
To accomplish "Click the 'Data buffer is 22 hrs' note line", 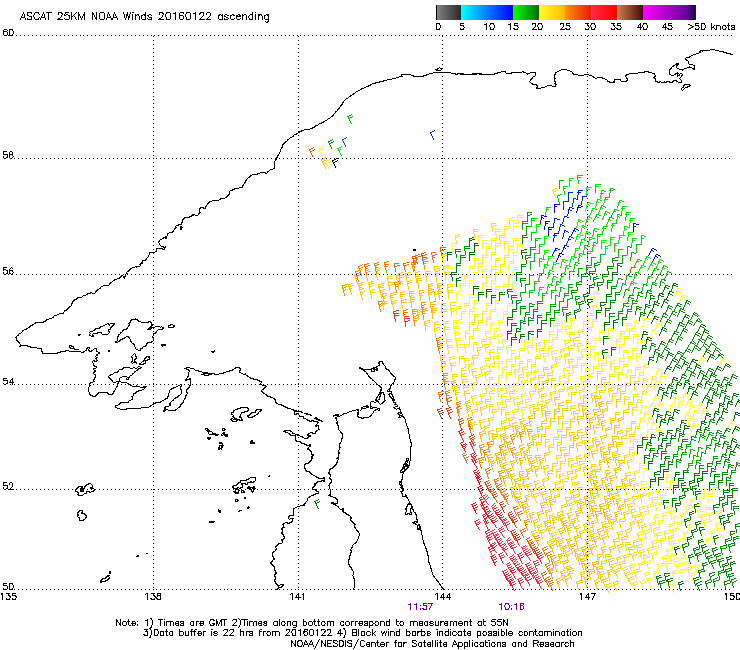I will coord(362,633).
